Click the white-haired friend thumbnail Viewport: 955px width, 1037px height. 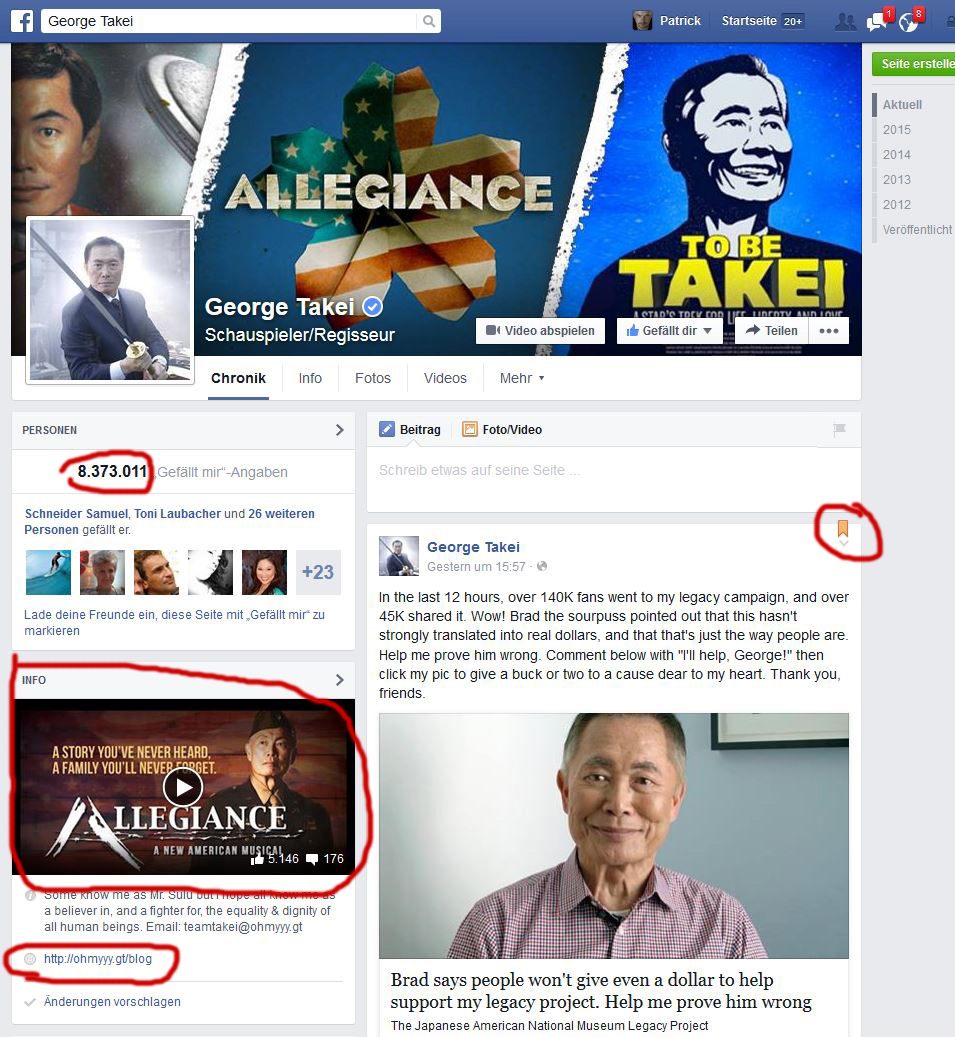103,572
